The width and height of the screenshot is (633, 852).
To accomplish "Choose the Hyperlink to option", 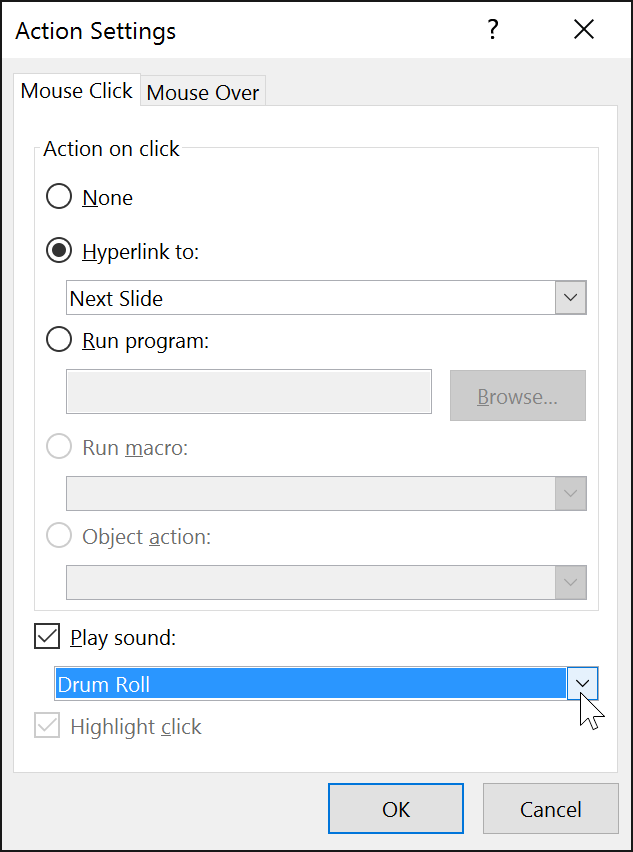I will tap(58, 251).
